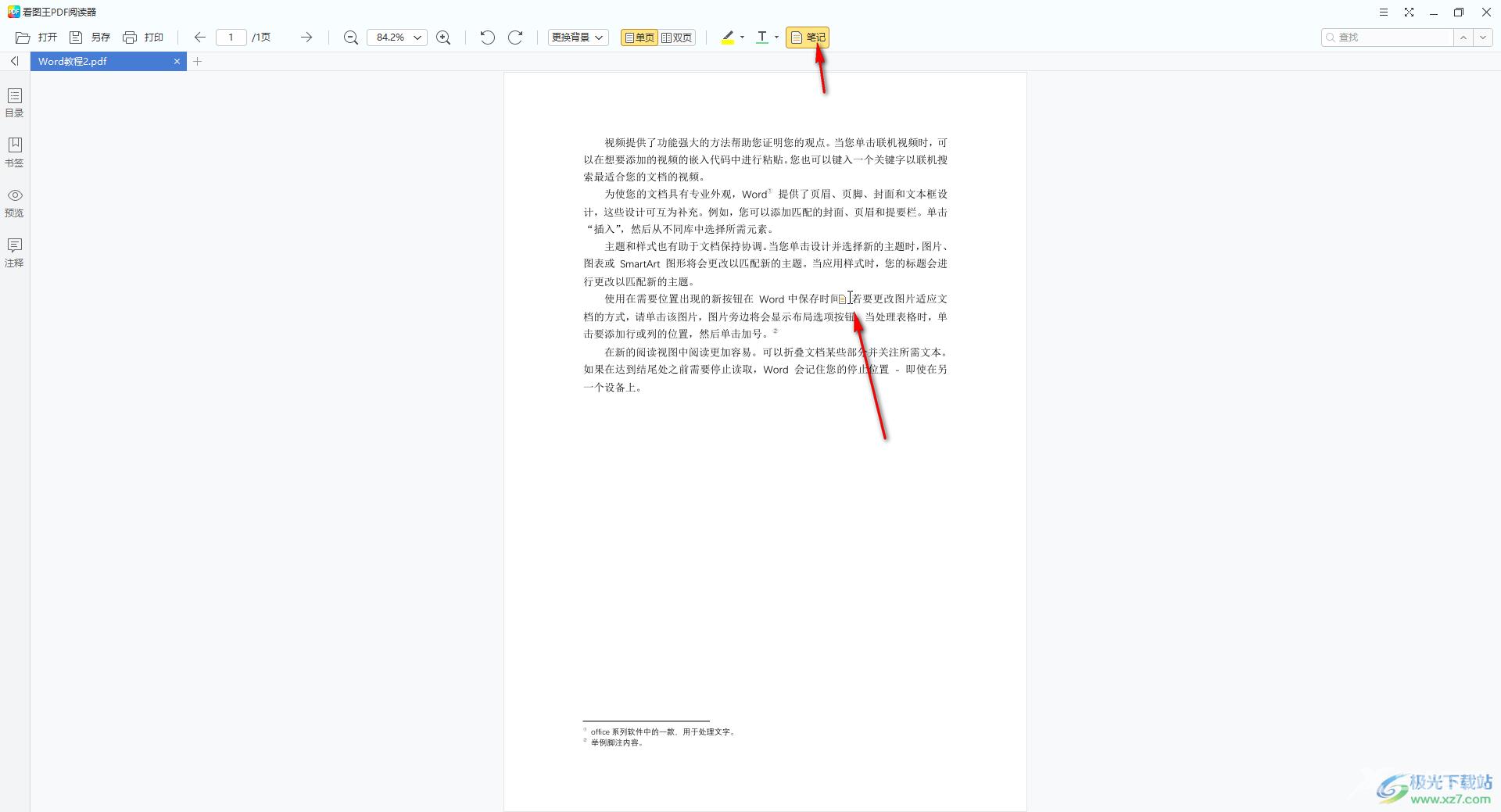Close the Word教程2.pdf tab
The image size is (1501, 812).
(x=177, y=61)
